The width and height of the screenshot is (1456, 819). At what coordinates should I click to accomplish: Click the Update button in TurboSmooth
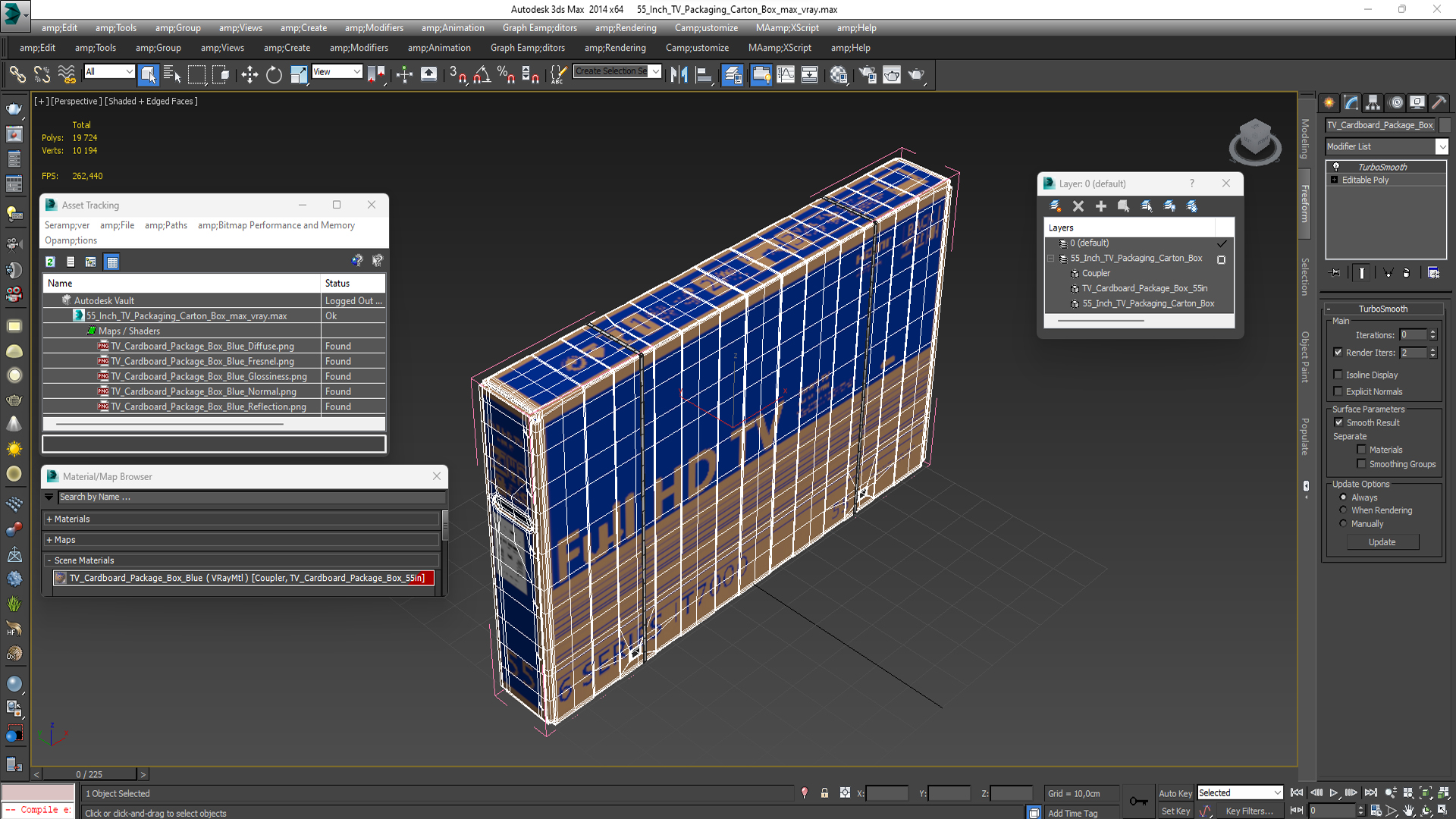tap(1382, 542)
